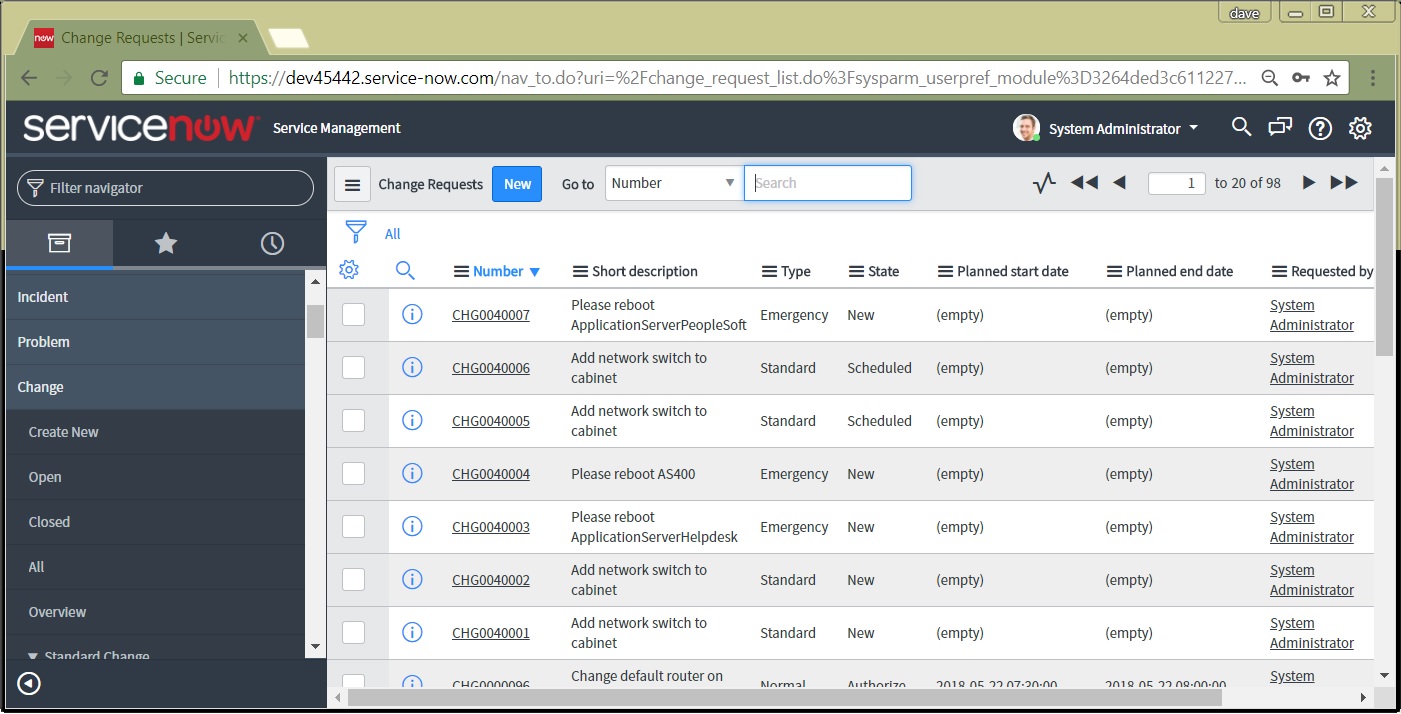
Task: Preview CHG0040004 with info icon
Action: 411,473
